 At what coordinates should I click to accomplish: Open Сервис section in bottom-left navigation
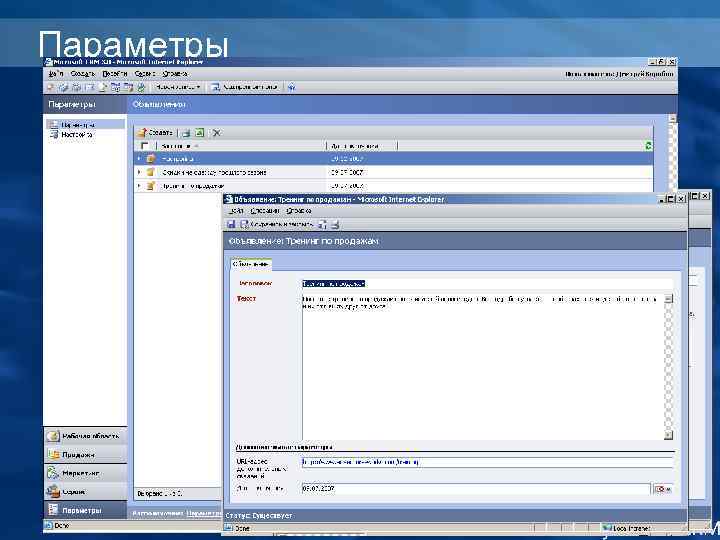point(85,492)
